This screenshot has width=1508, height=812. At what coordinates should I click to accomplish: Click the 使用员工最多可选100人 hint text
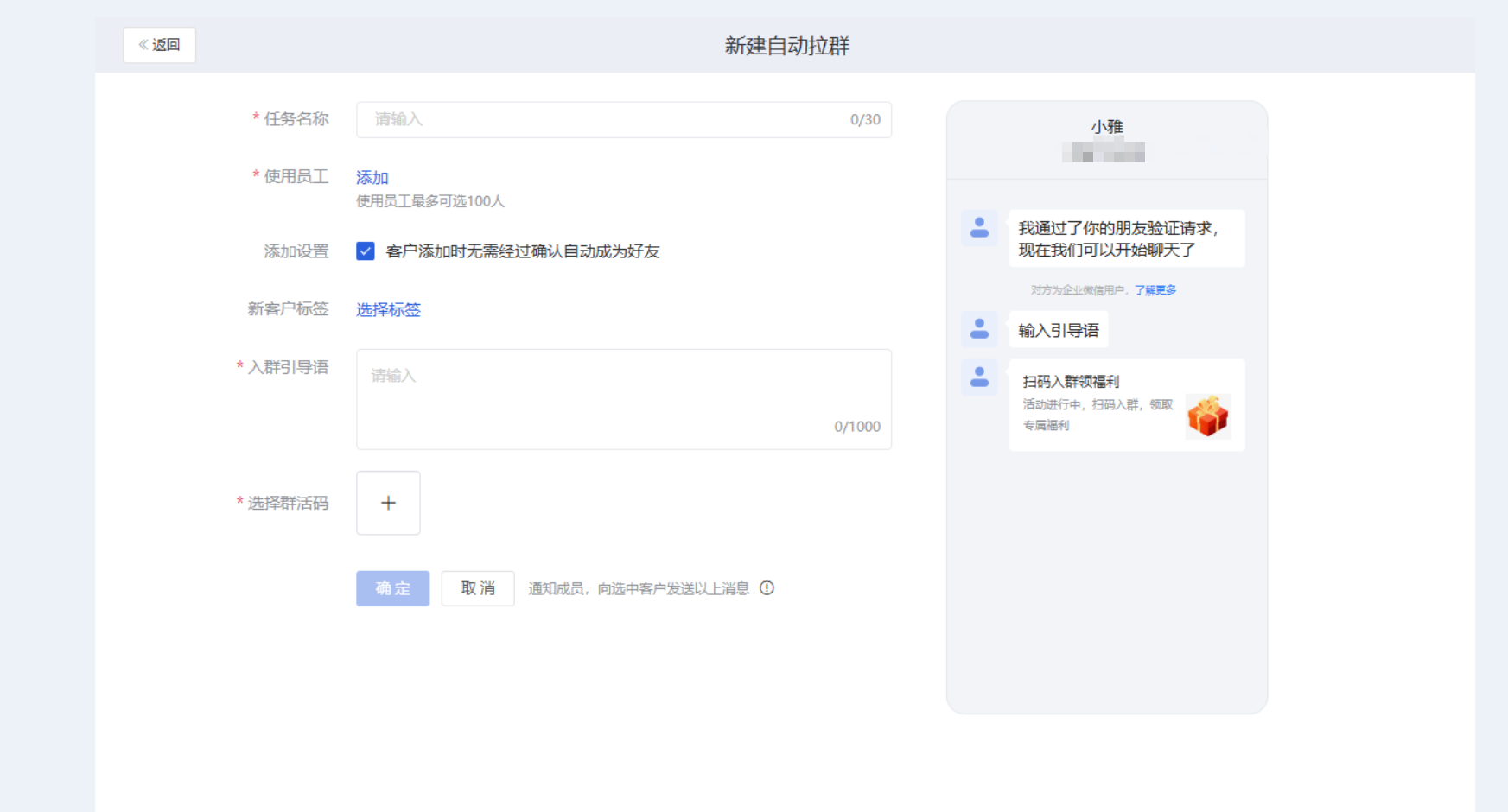point(430,201)
